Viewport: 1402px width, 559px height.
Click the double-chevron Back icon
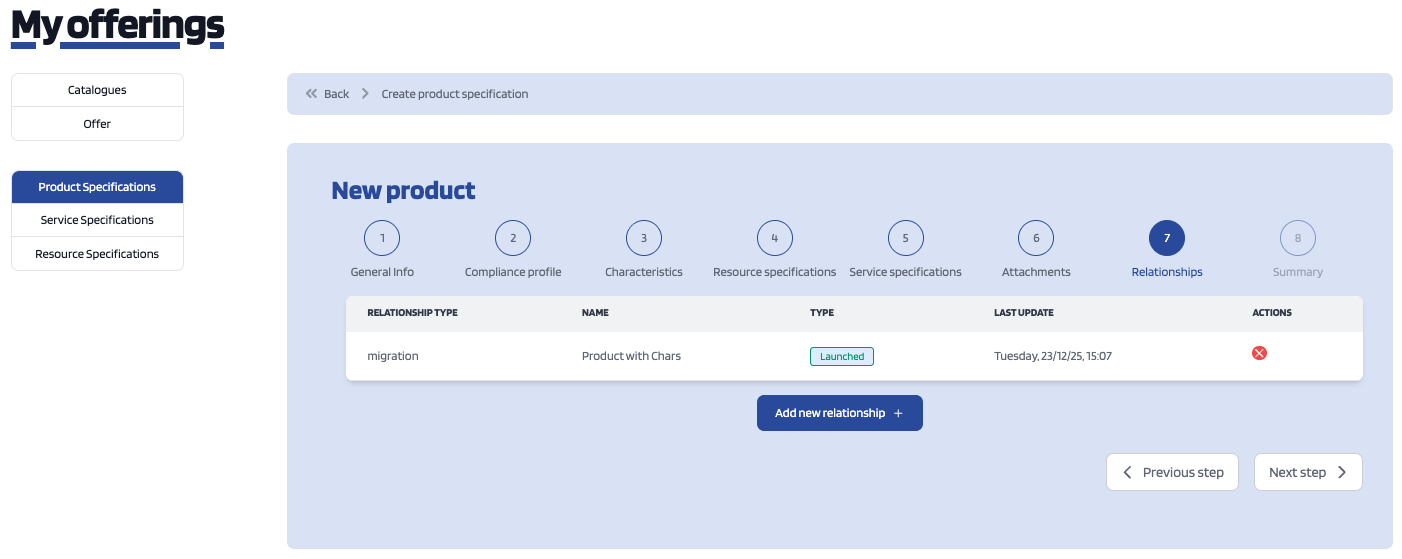pyautogui.click(x=311, y=94)
